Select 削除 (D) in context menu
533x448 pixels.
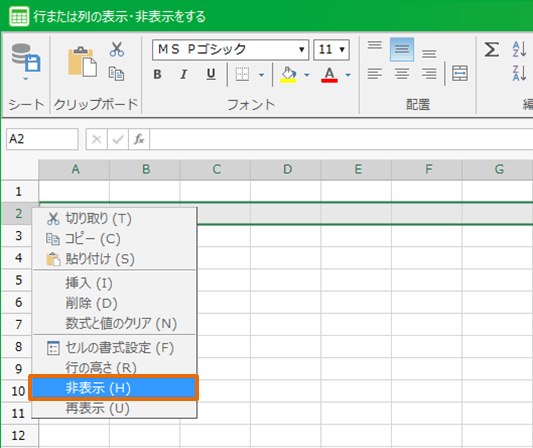[115, 303]
